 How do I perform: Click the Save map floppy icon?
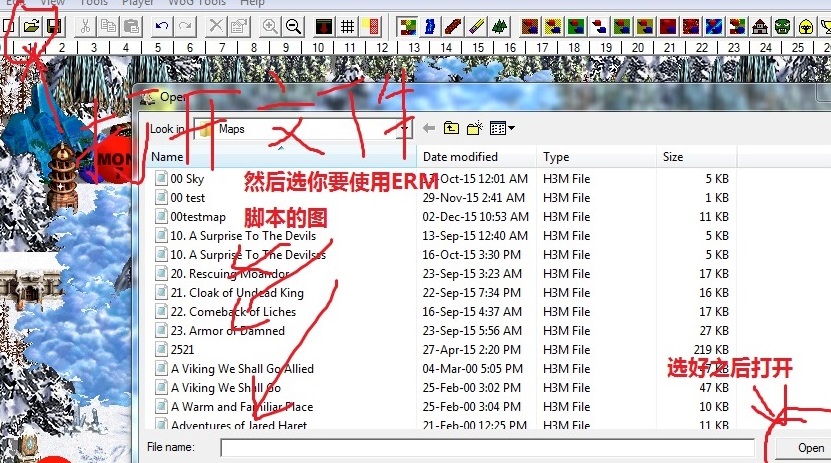pyautogui.click(x=54, y=26)
